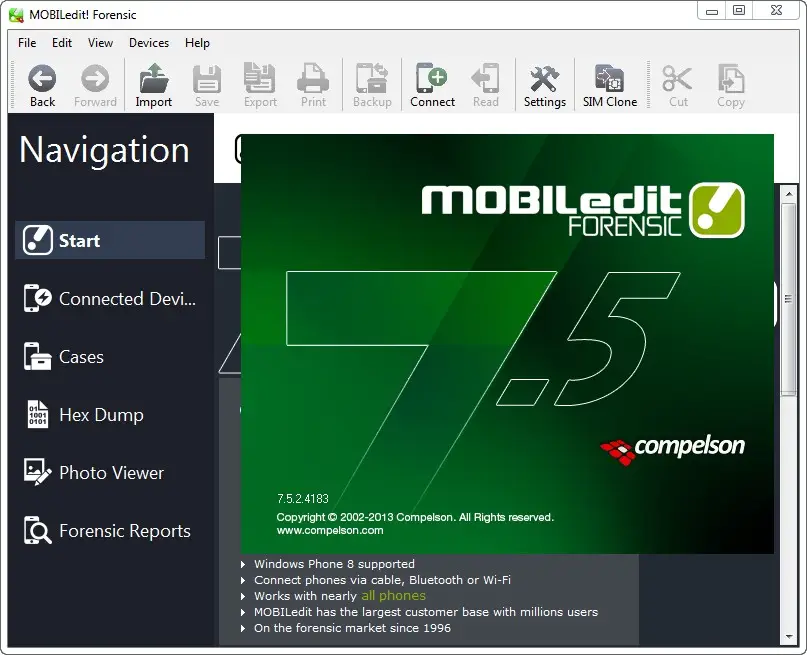Click the Compelson logo on splash
Viewport: 807px width, 655px height.
(672, 449)
